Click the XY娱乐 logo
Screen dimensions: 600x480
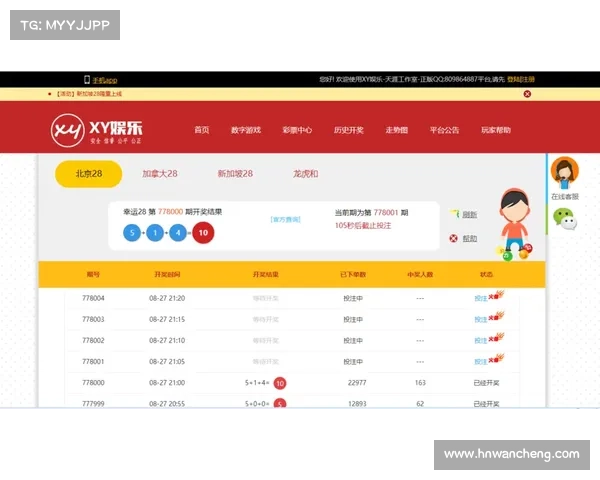tap(96, 130)
